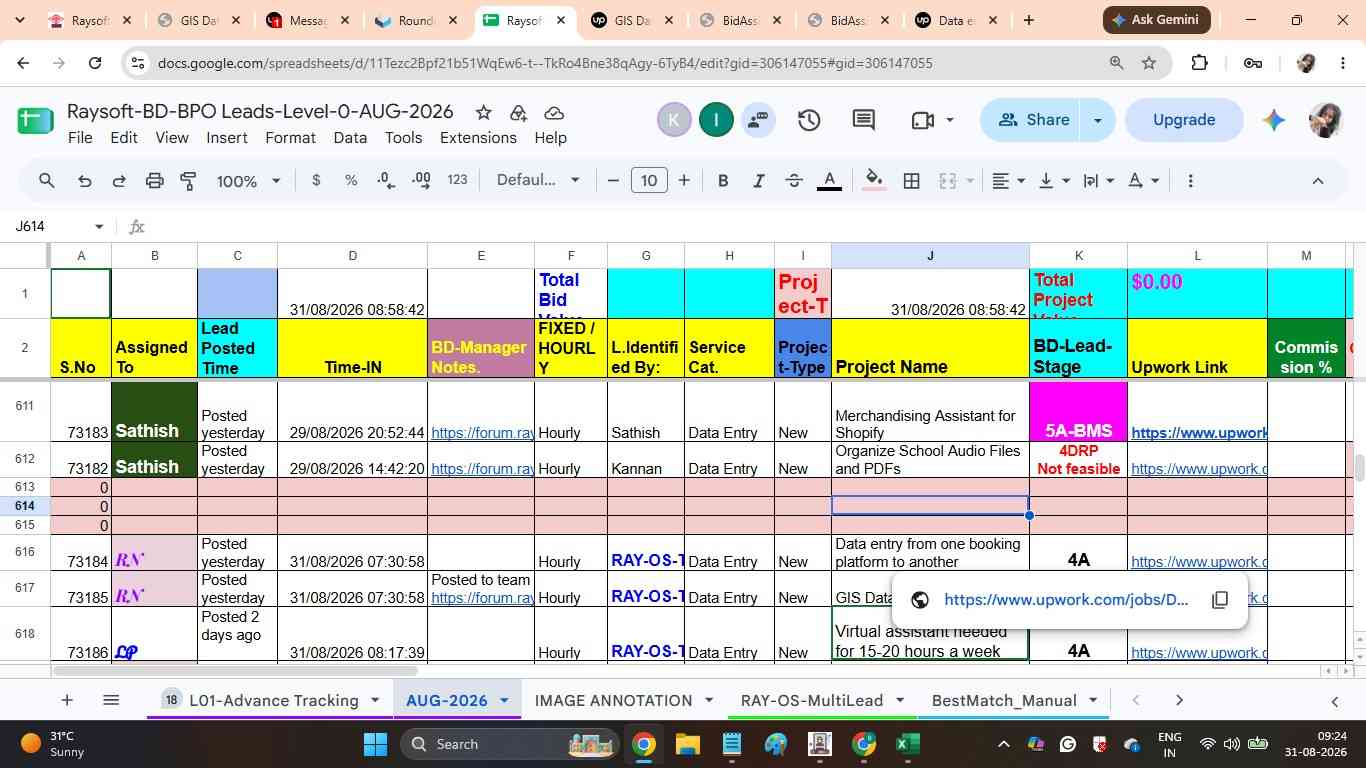This screenshot has width=1366, height=768.
Task: Click the fill color bucket icon
Action: point(873,181)
